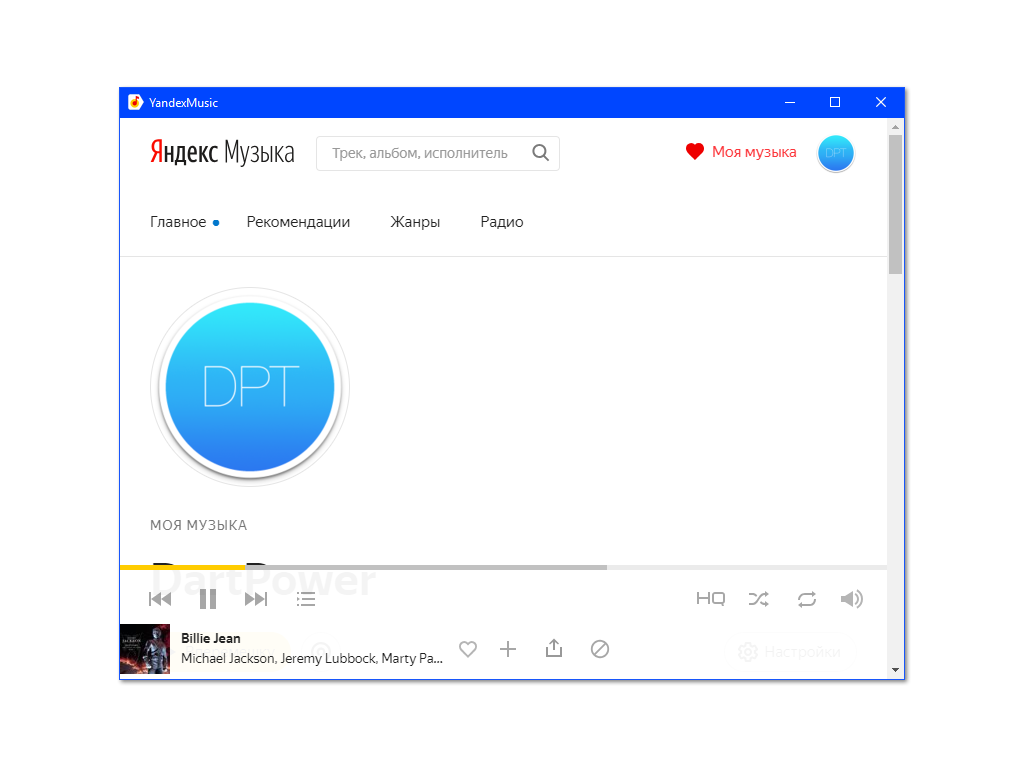Open the Billie Jean track title

point(211,639)
